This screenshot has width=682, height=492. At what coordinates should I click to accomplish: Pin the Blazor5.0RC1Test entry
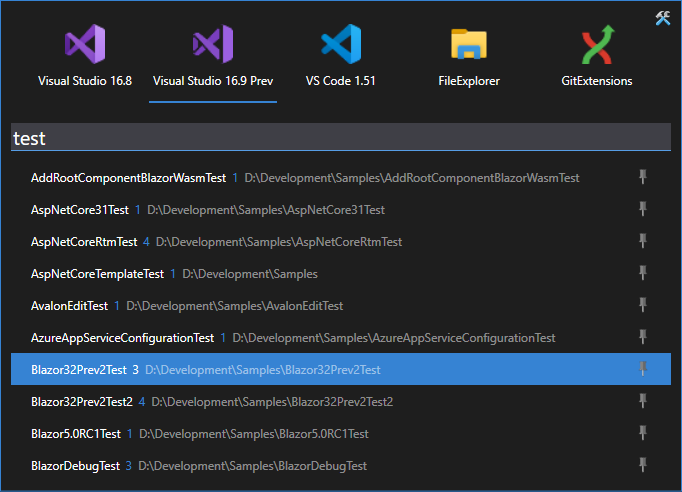(642, 433)
